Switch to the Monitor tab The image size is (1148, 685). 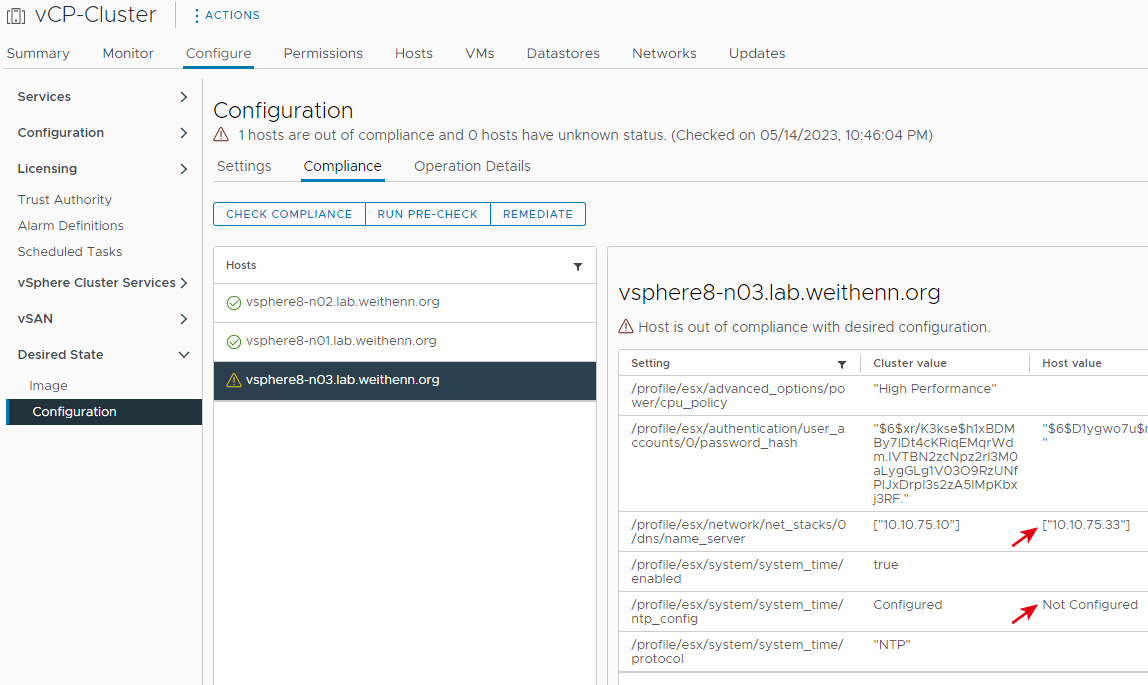pos(128,53)
